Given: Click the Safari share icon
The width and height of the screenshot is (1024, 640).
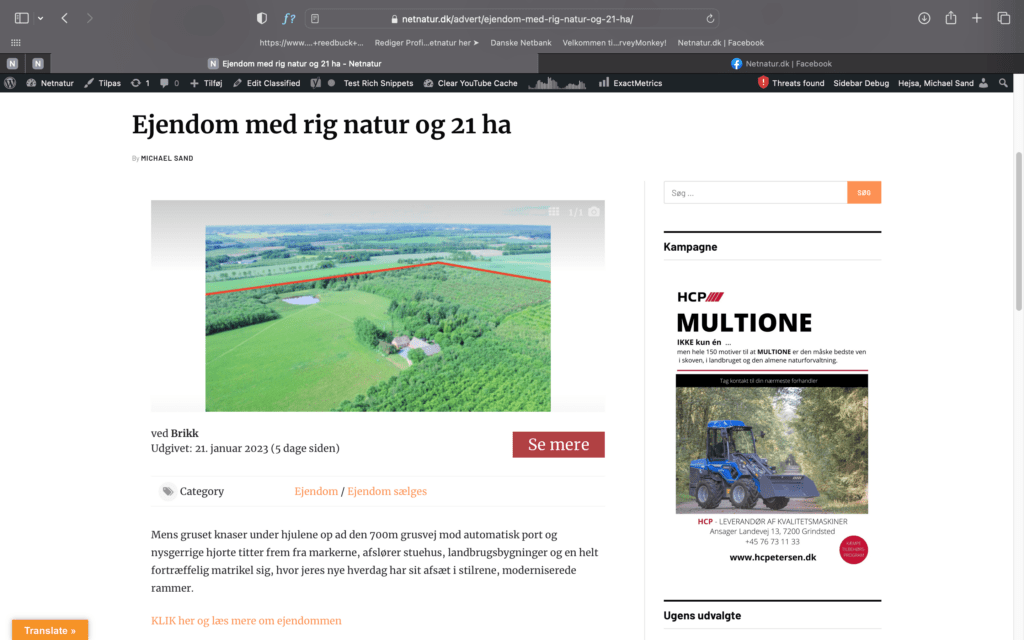Looking at the screenshot, I should tap(951, 18).
